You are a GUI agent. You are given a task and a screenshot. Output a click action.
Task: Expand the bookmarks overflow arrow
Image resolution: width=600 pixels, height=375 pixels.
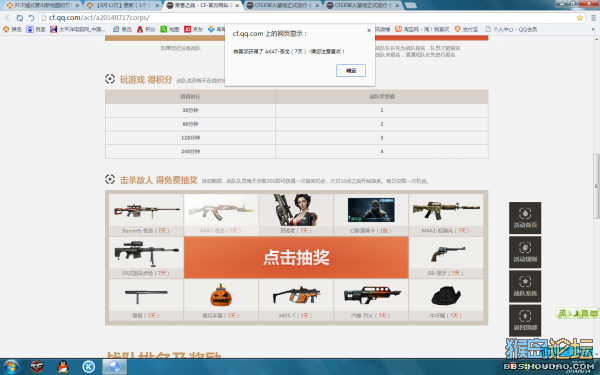(x=593, y=29)
